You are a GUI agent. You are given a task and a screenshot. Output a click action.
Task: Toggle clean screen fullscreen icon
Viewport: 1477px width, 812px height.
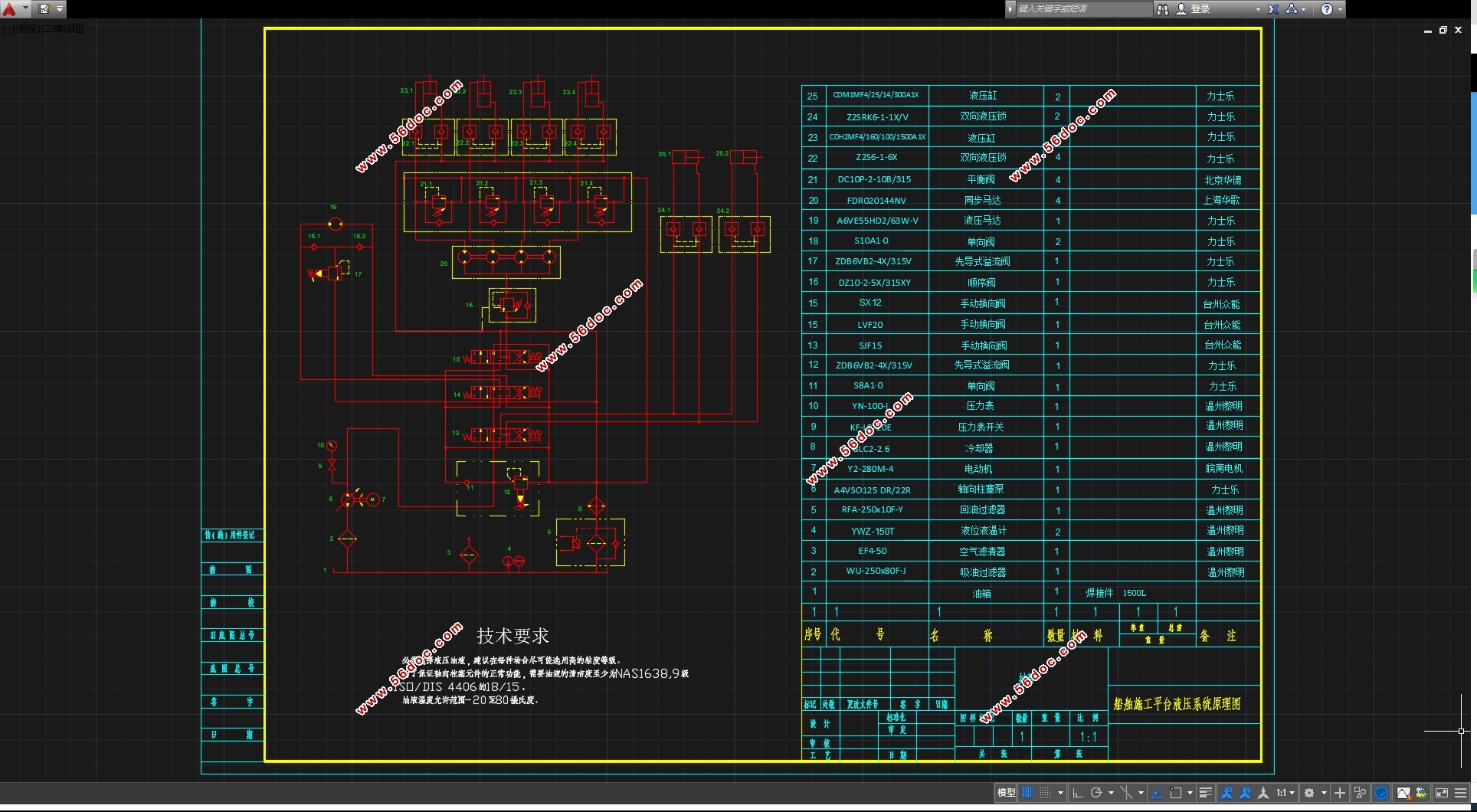coord(1442,793)
